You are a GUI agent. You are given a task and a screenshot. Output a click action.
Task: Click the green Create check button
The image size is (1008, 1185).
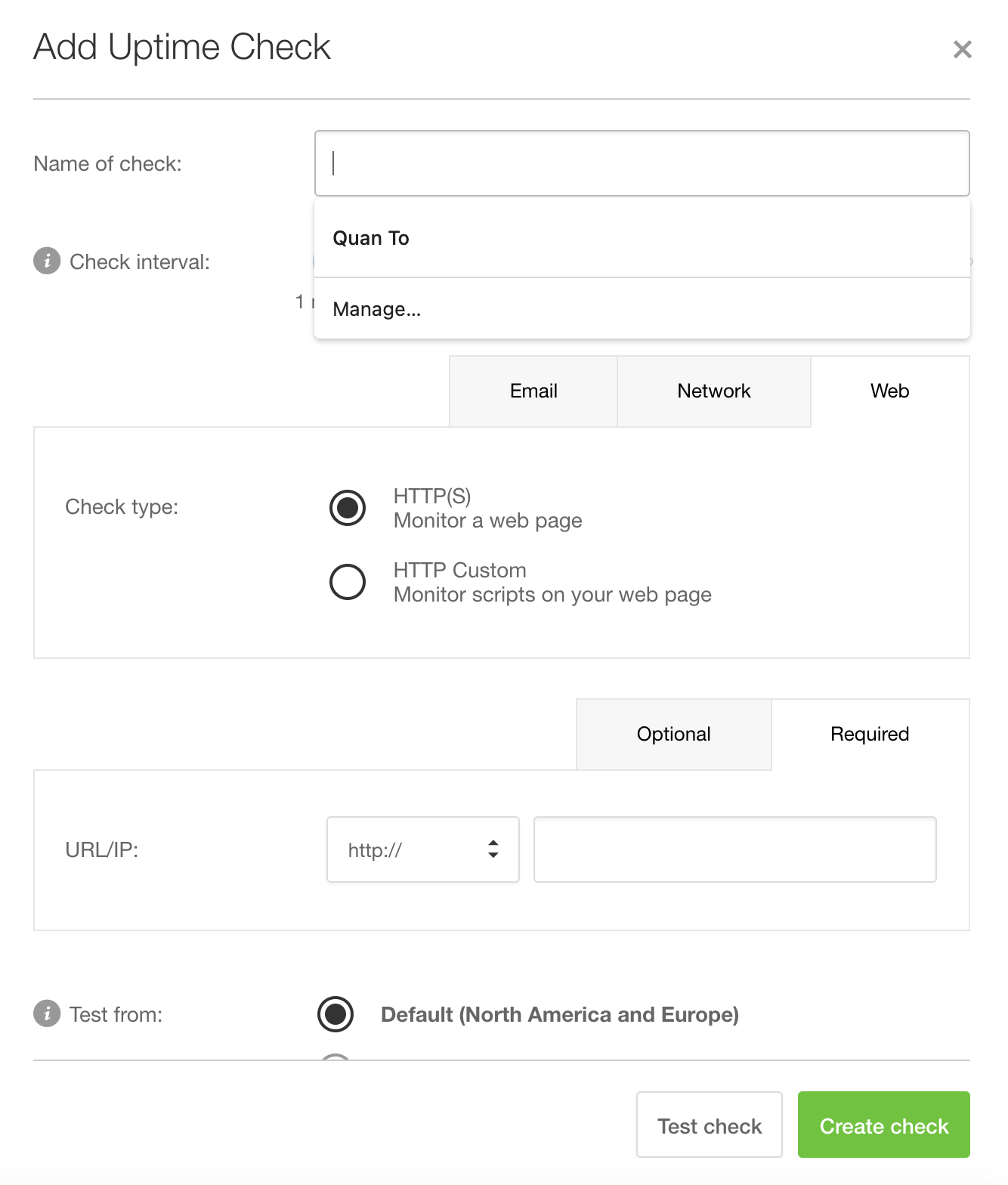[x=883, y=1125]
